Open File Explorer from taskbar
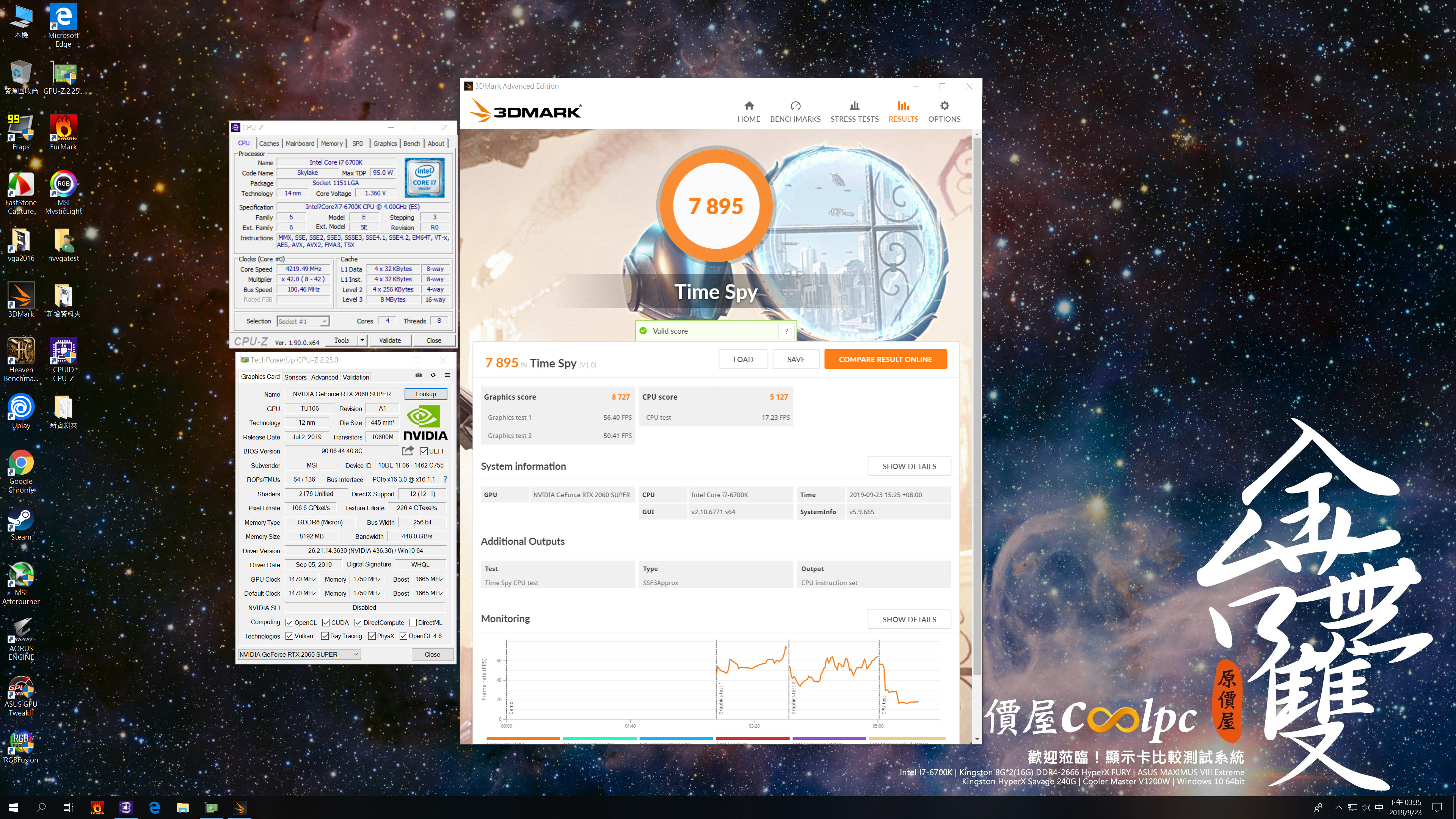This screenshot has height=819, width=1456. point(182,808)
